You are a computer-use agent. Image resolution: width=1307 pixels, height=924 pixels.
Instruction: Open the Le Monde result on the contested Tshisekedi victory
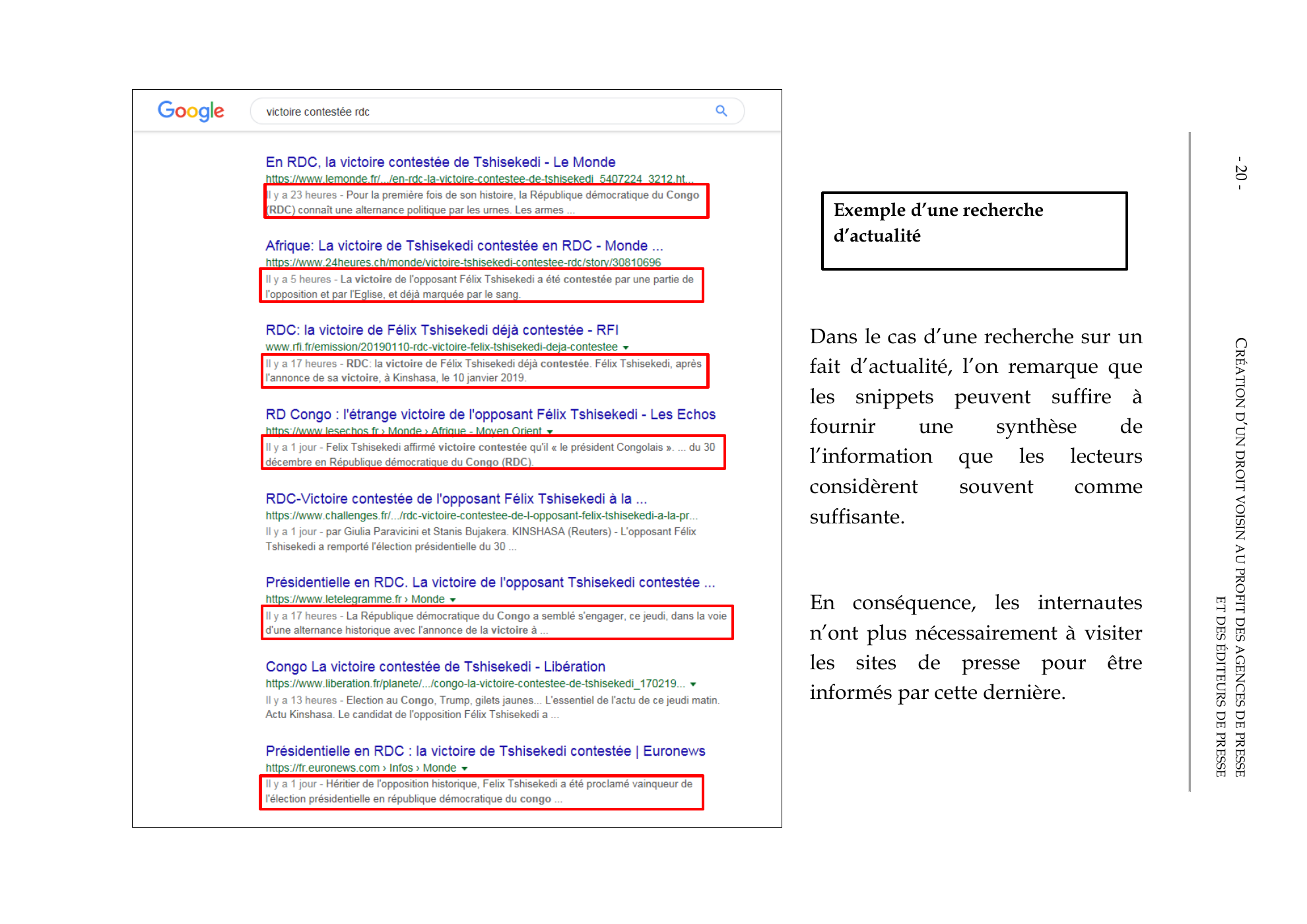tap(440, 162)
